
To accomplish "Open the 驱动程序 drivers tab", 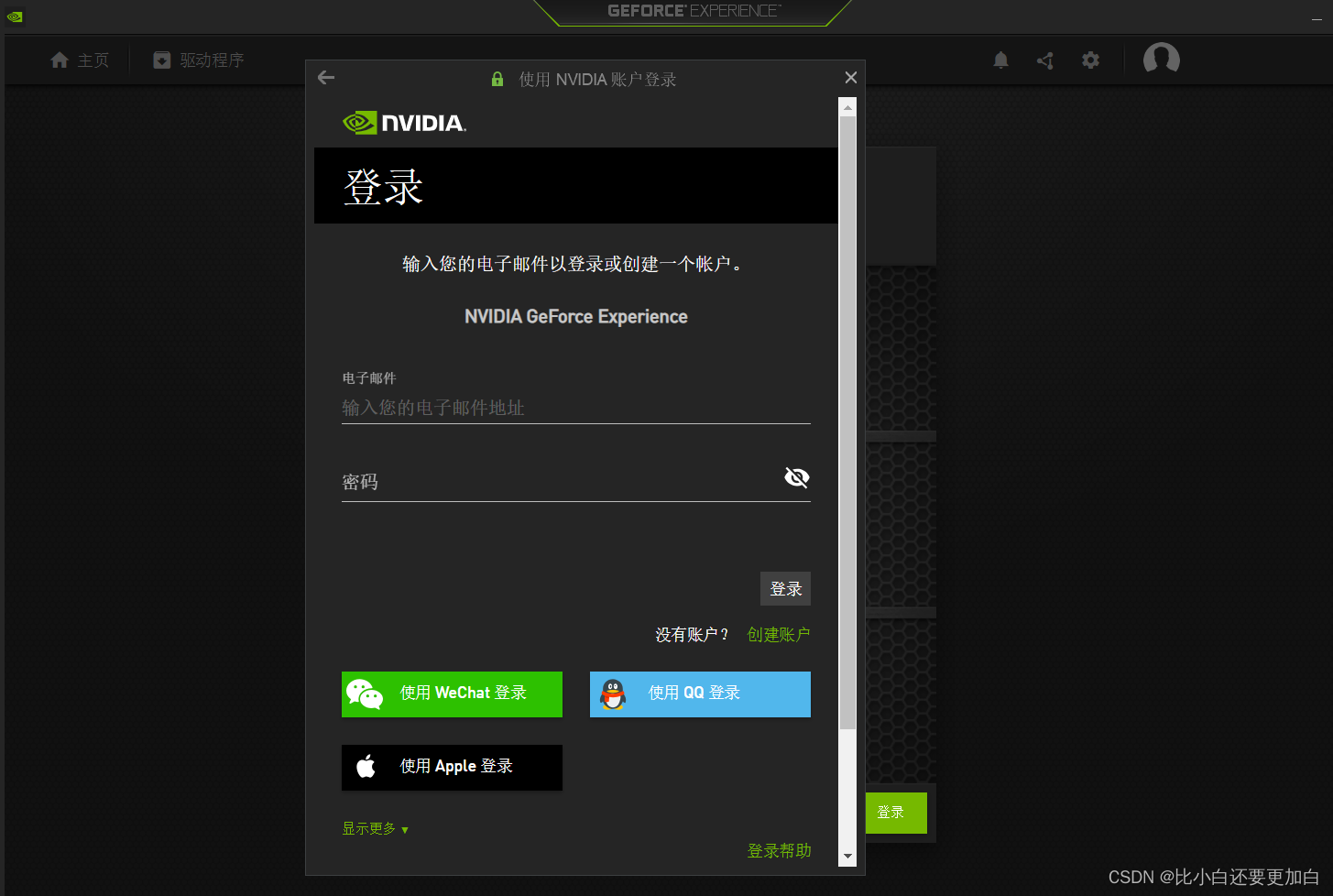I will [199, 60].
